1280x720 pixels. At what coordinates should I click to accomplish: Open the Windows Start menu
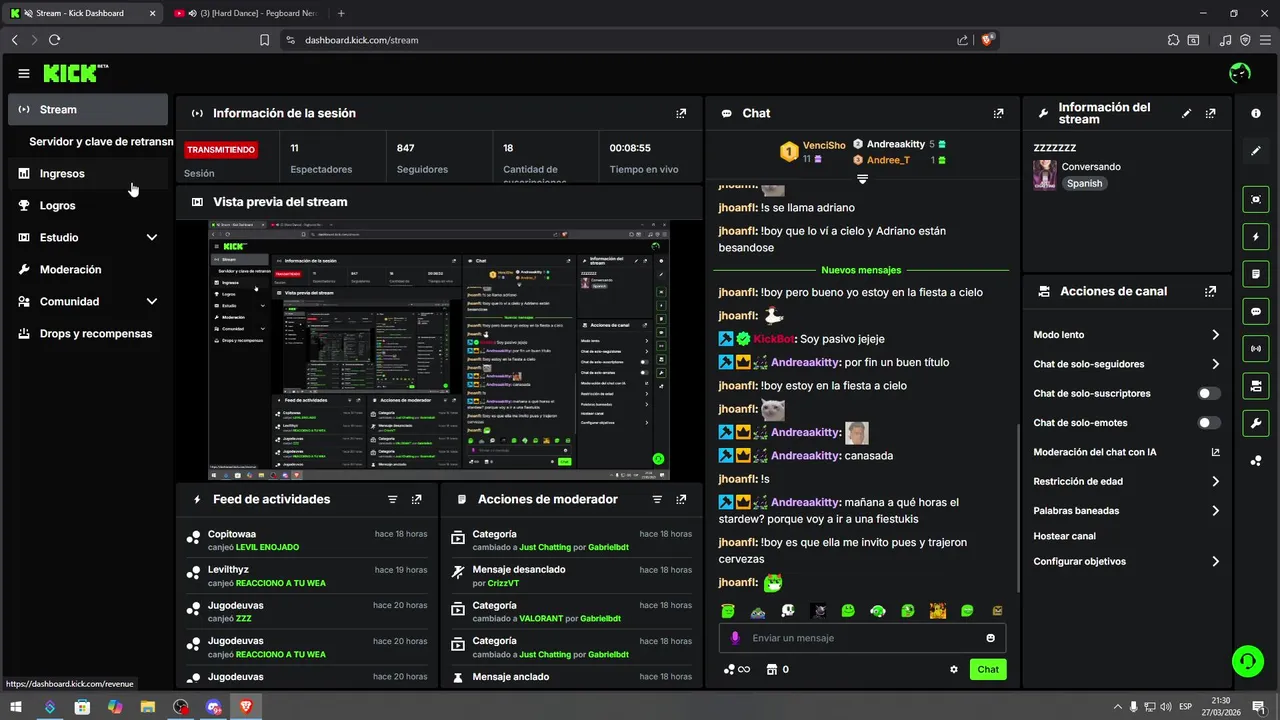pos(16,707)
